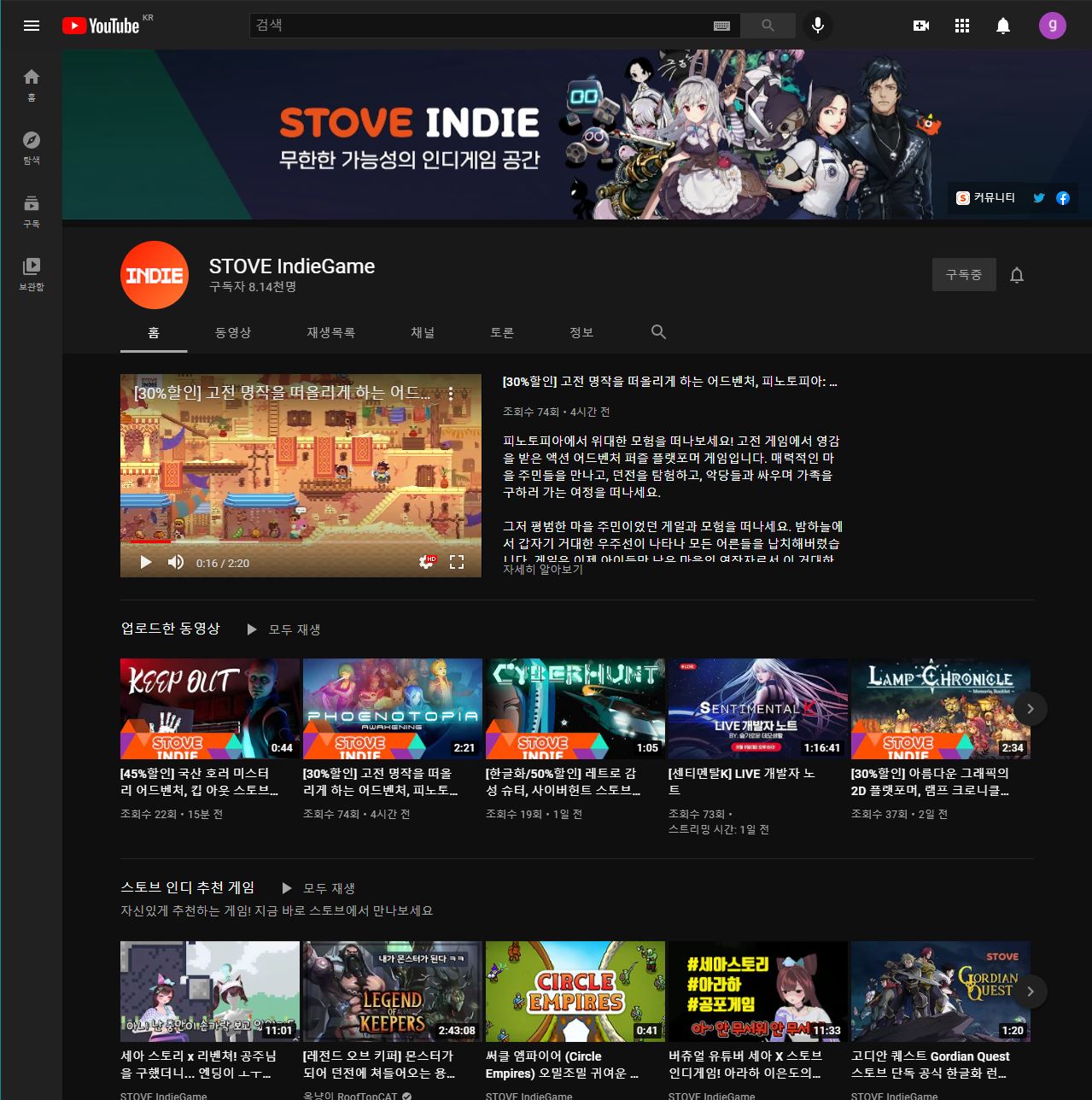Select the 재생목록 channel tab
This screenshot has height=1100, width=1092.
[331, 332]
